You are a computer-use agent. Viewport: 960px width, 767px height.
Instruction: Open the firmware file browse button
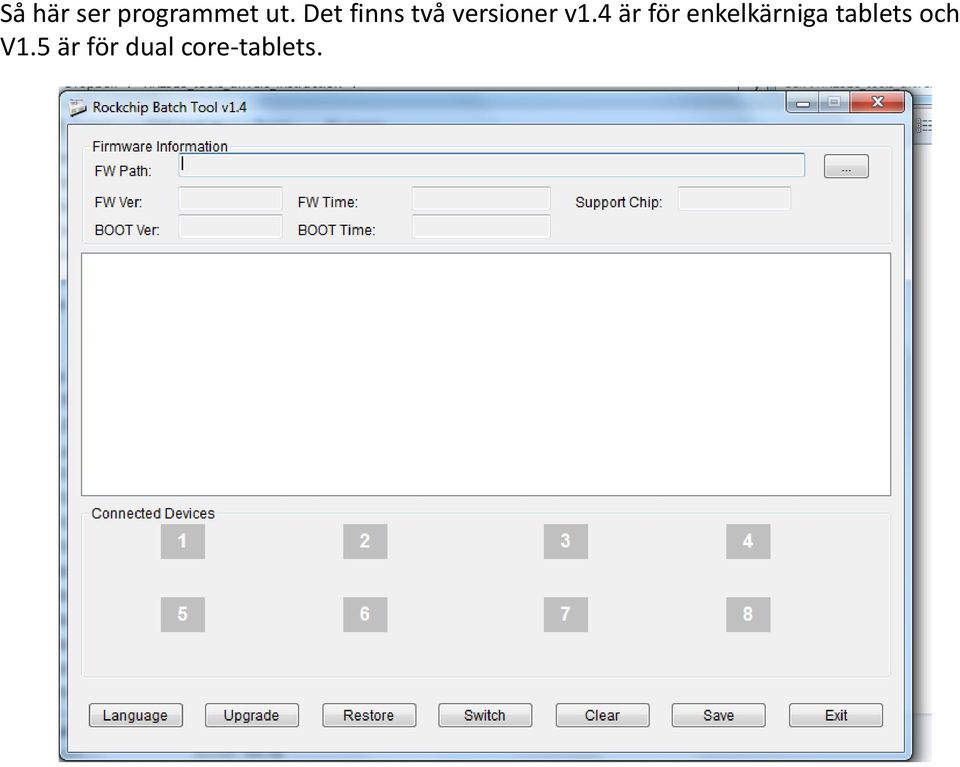coord(846,166)
